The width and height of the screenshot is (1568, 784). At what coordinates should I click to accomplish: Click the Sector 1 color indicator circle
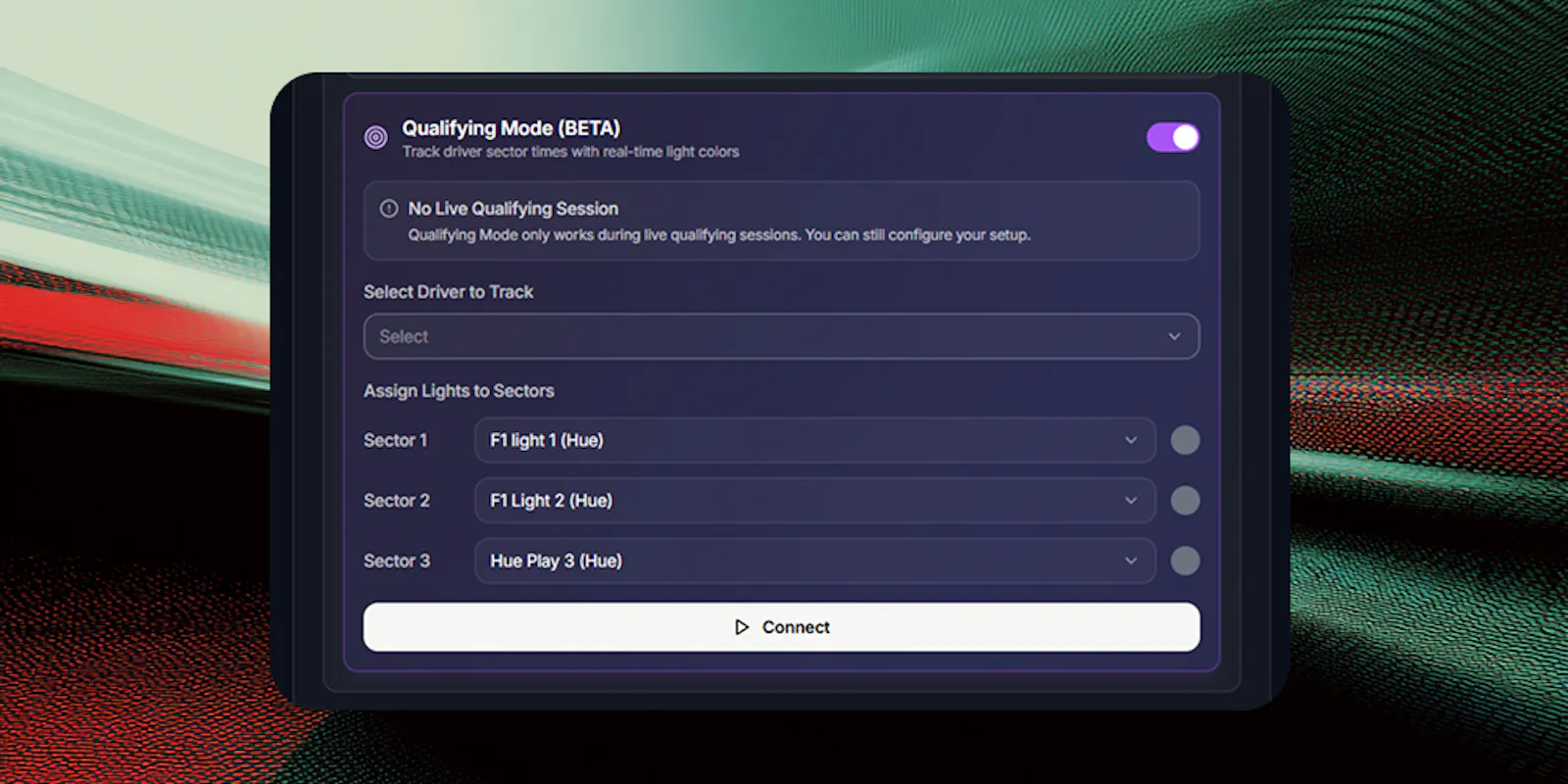[1185, 440]
